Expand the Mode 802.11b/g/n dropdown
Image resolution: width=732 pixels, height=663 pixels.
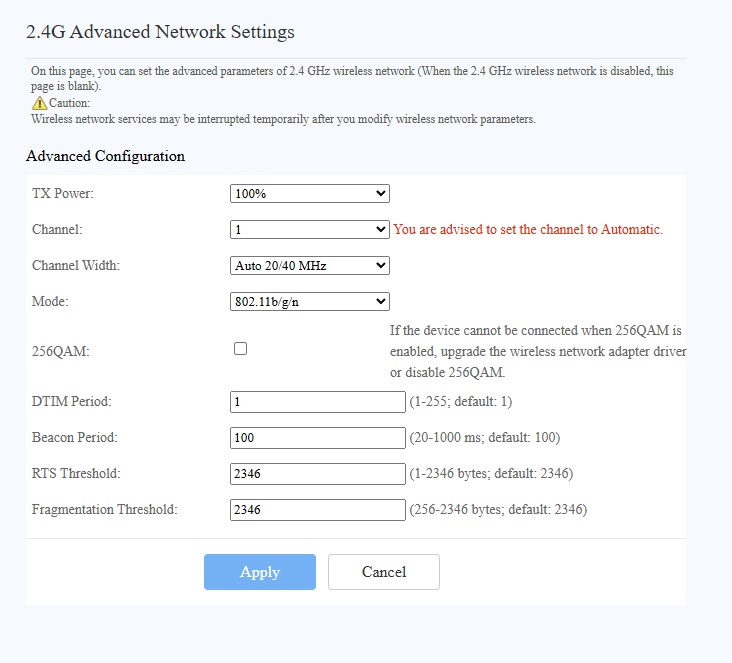309,301
